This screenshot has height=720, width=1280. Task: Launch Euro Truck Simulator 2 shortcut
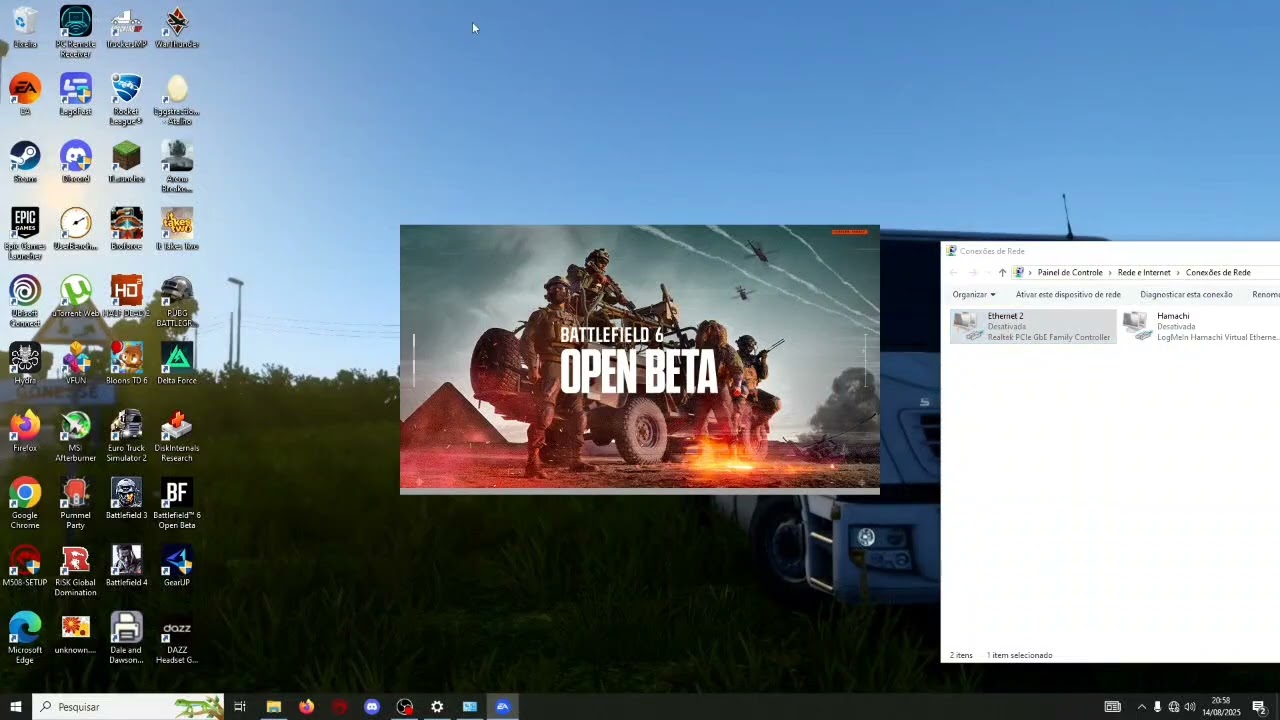point(126,436)
